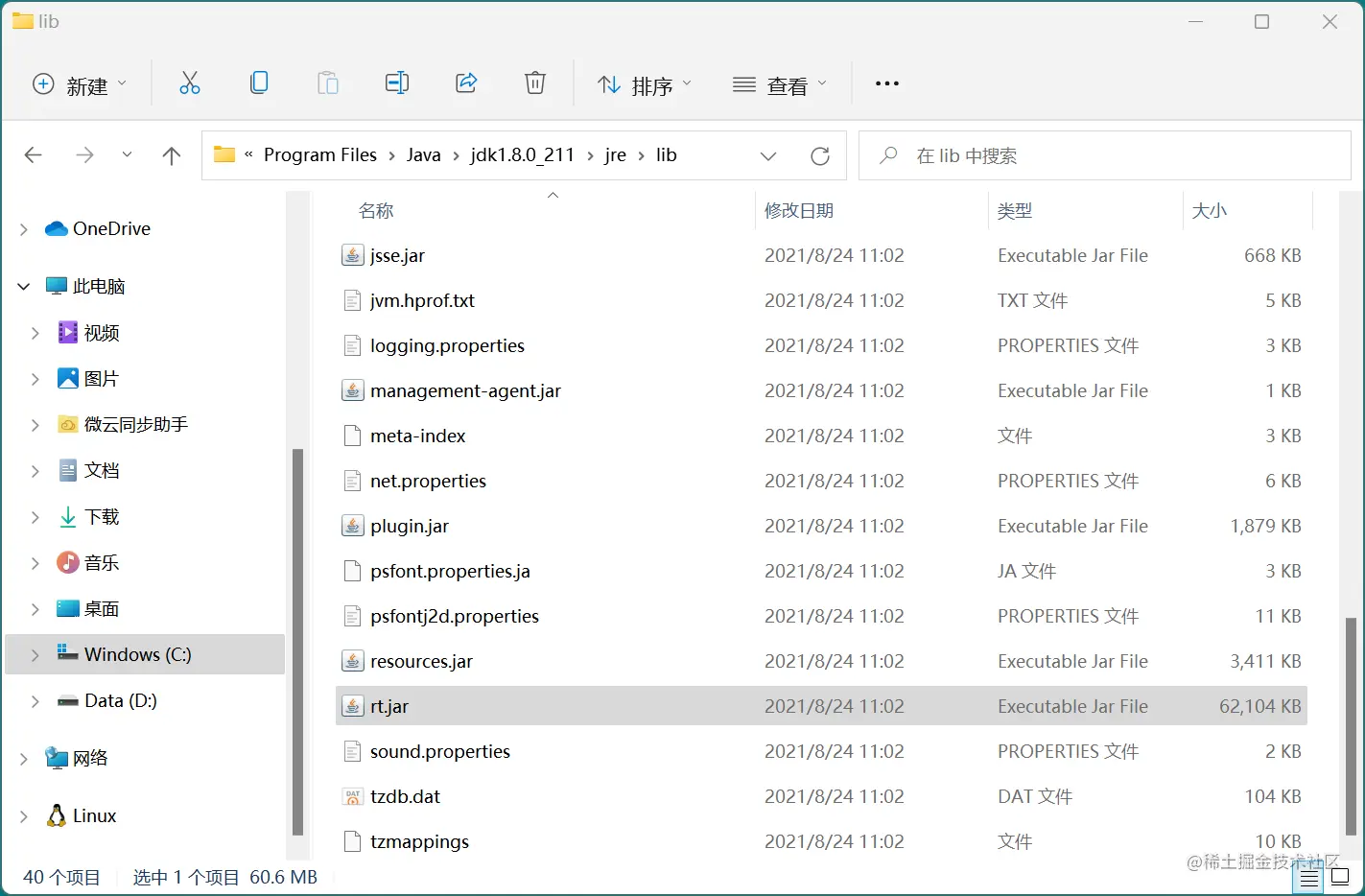Expand the Linux tree node
Viewport: 1365px width, 896px height.
[24, 816]
